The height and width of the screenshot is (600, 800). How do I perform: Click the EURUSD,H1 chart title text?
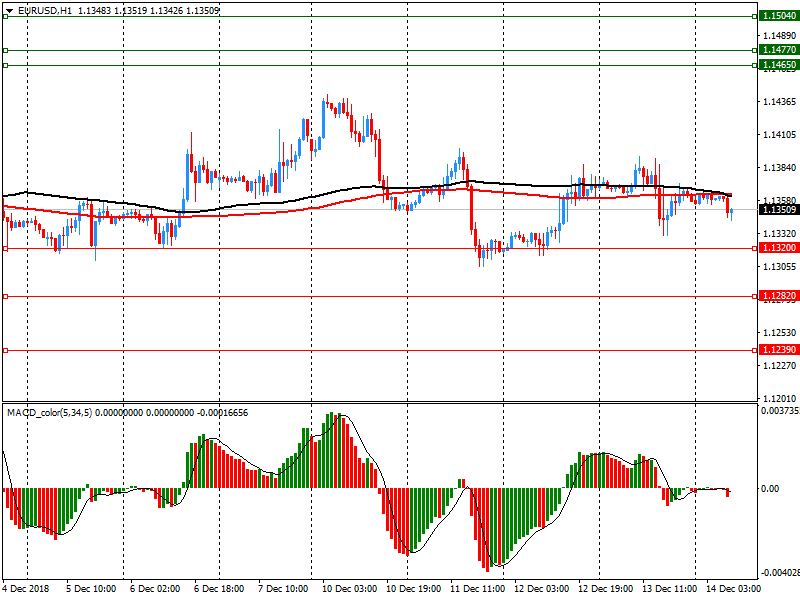[45, 10]
